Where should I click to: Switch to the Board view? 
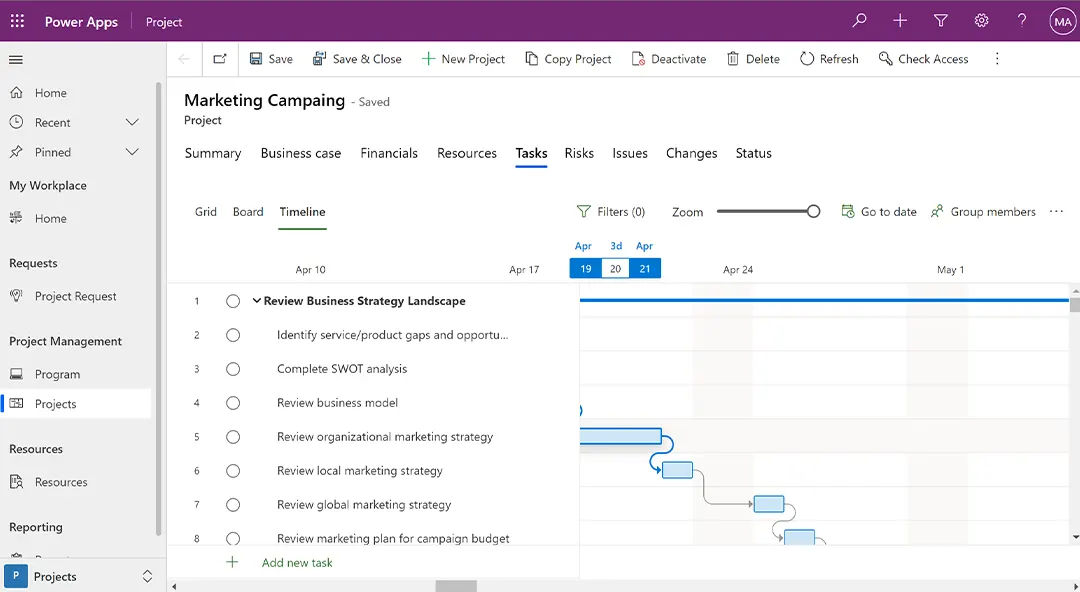point(248,212)
